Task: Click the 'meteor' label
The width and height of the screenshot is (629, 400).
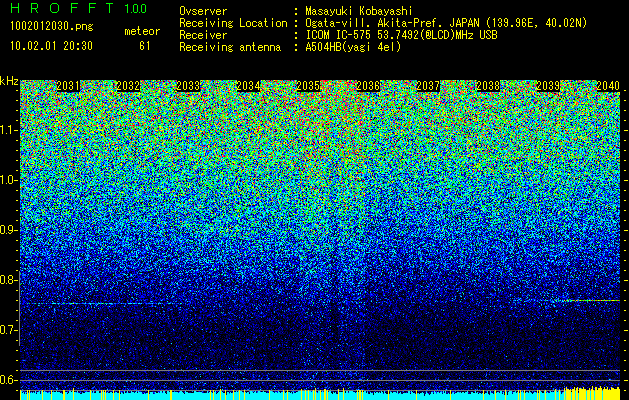Action: pos(142,31)
